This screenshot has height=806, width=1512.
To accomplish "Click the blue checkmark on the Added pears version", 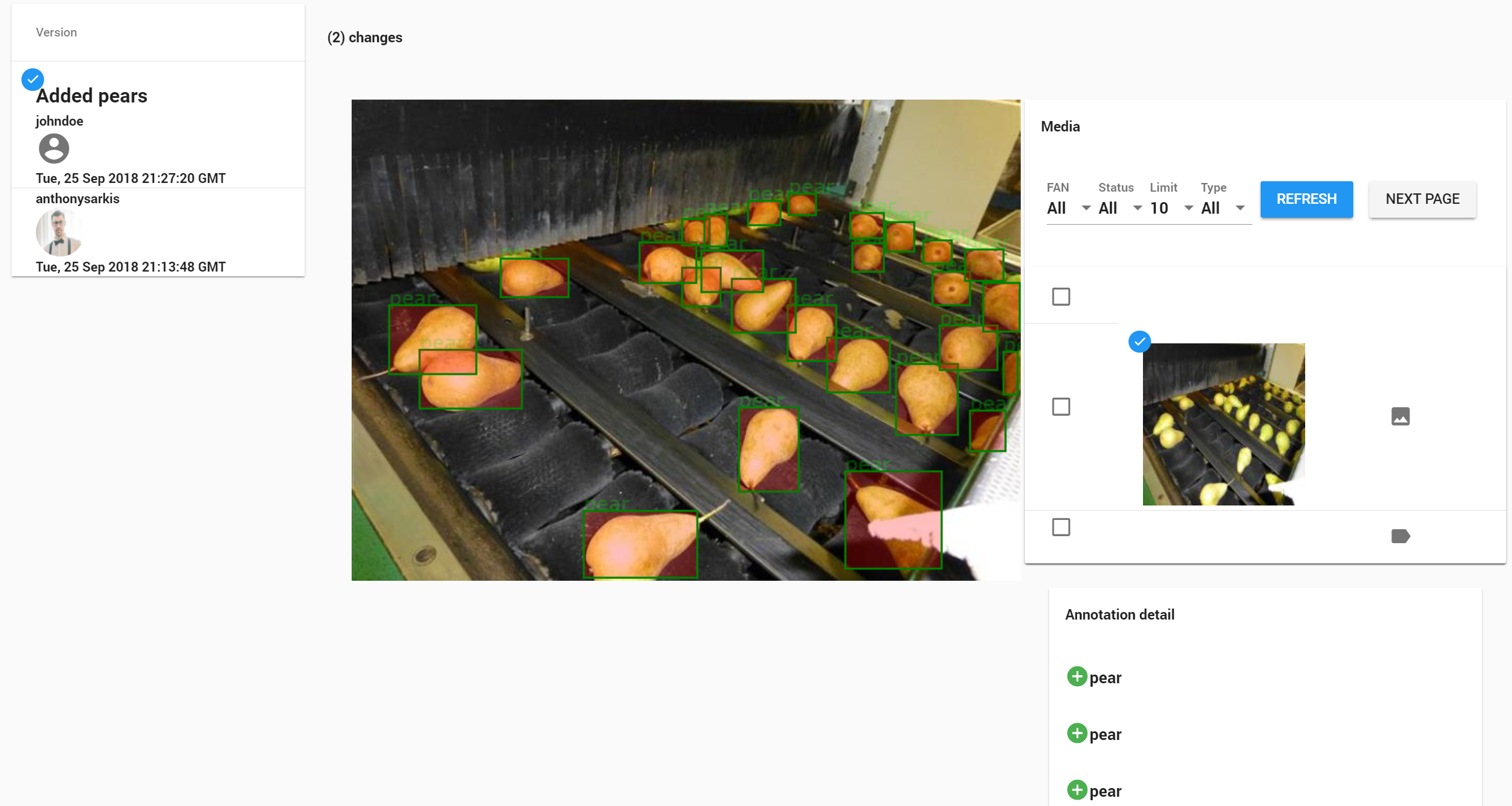I will click(x=32, y=79).
